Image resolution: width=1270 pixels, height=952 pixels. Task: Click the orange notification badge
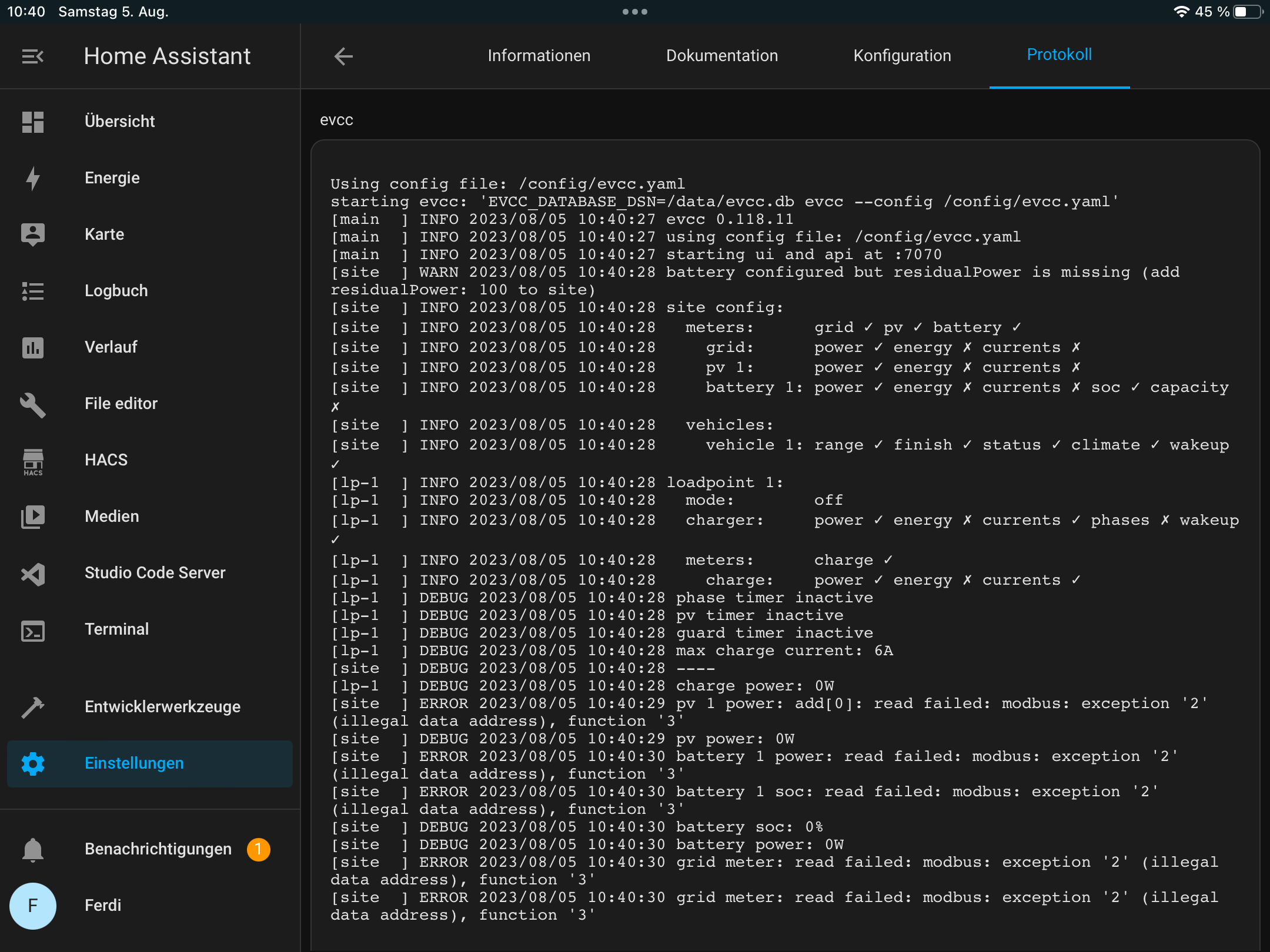pos(258,849)
